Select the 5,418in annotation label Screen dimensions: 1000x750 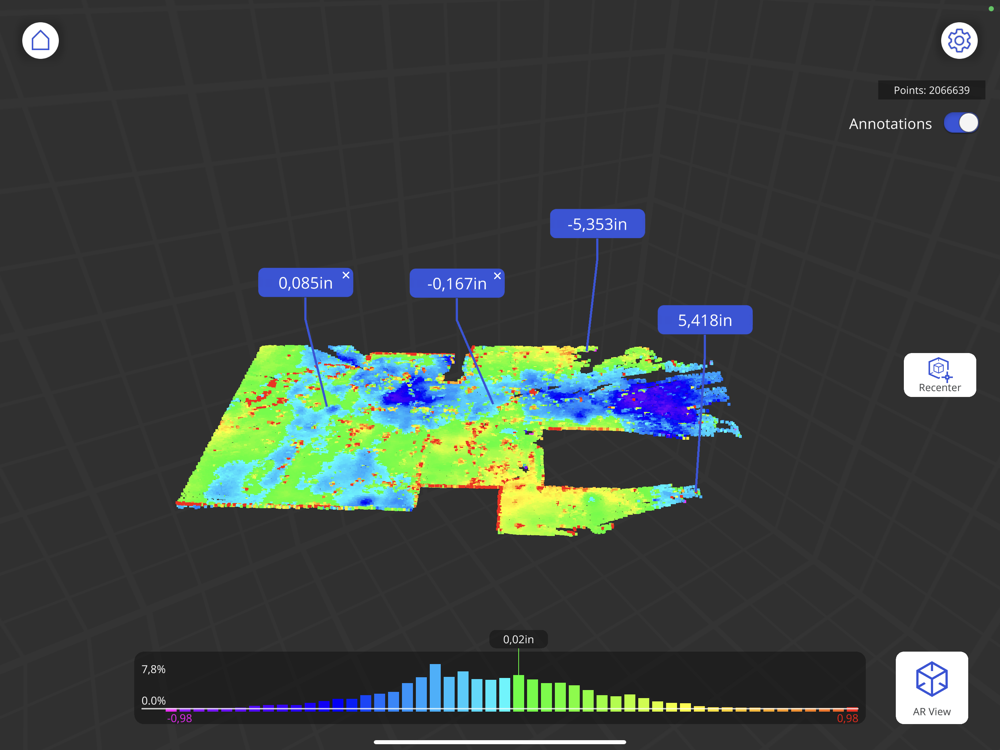(705, 320)
